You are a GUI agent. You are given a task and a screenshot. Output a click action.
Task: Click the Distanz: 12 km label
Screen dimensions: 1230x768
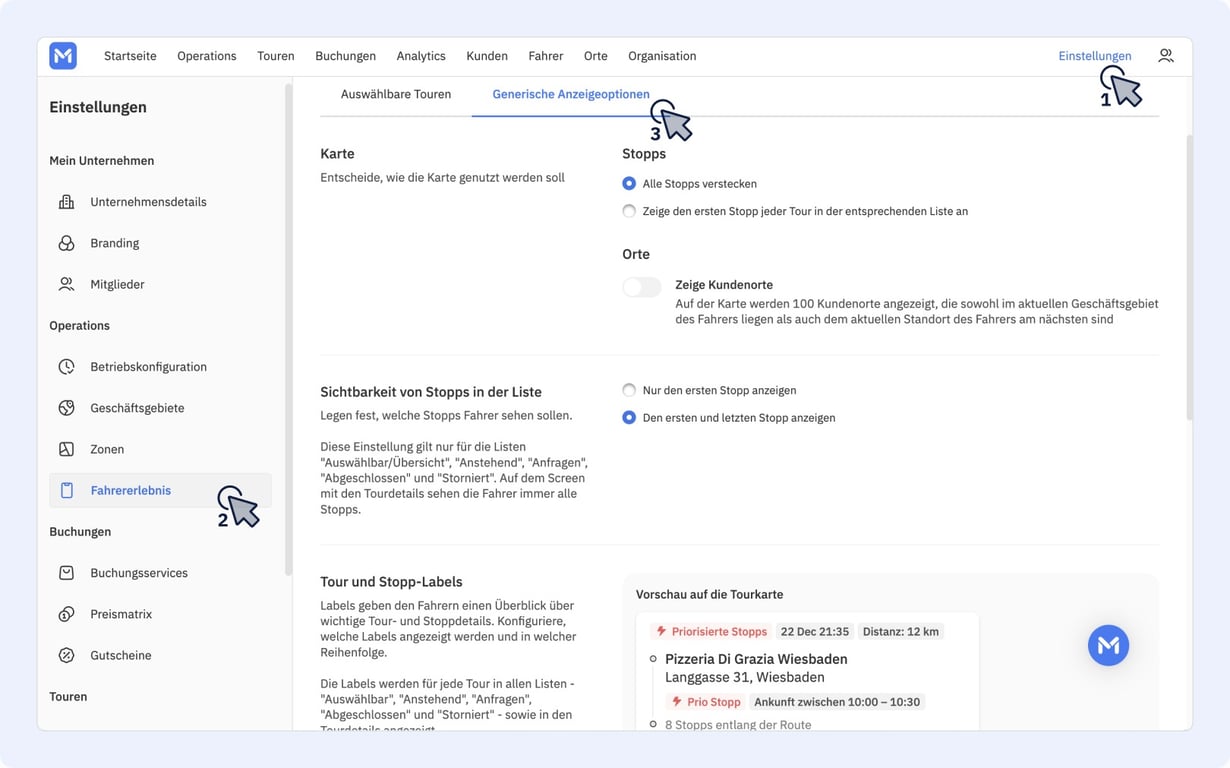[901, 631]
